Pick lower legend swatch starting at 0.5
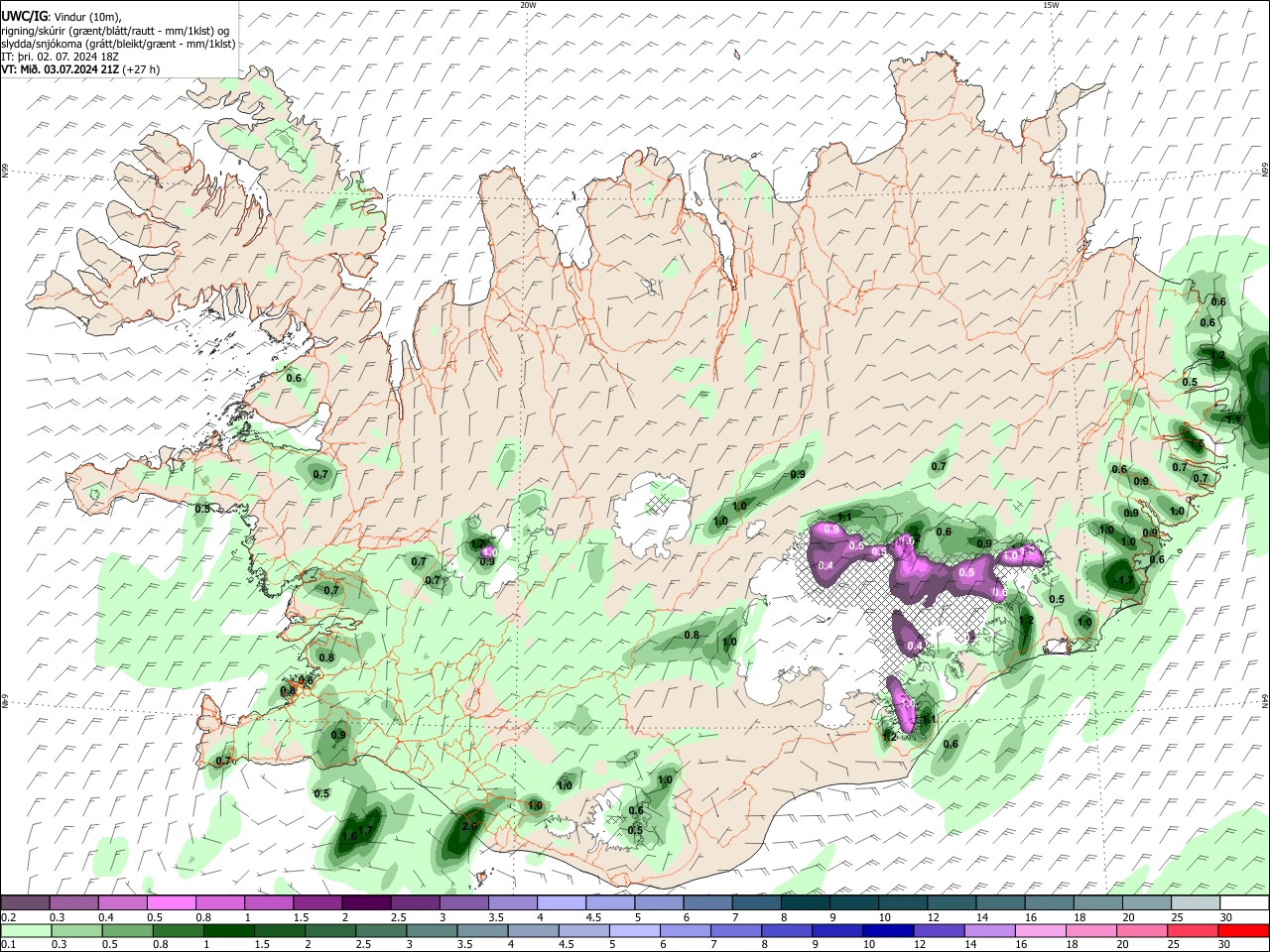This screenshot has width=1270, height=952. [127, 931]
